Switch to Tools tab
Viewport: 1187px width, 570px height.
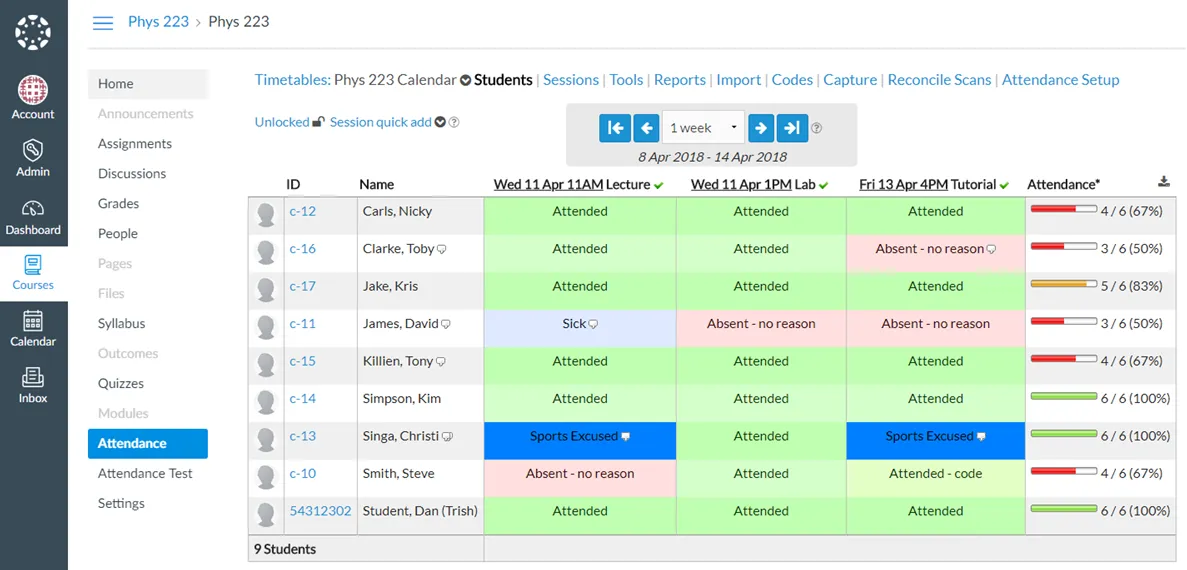coord(626,79)
